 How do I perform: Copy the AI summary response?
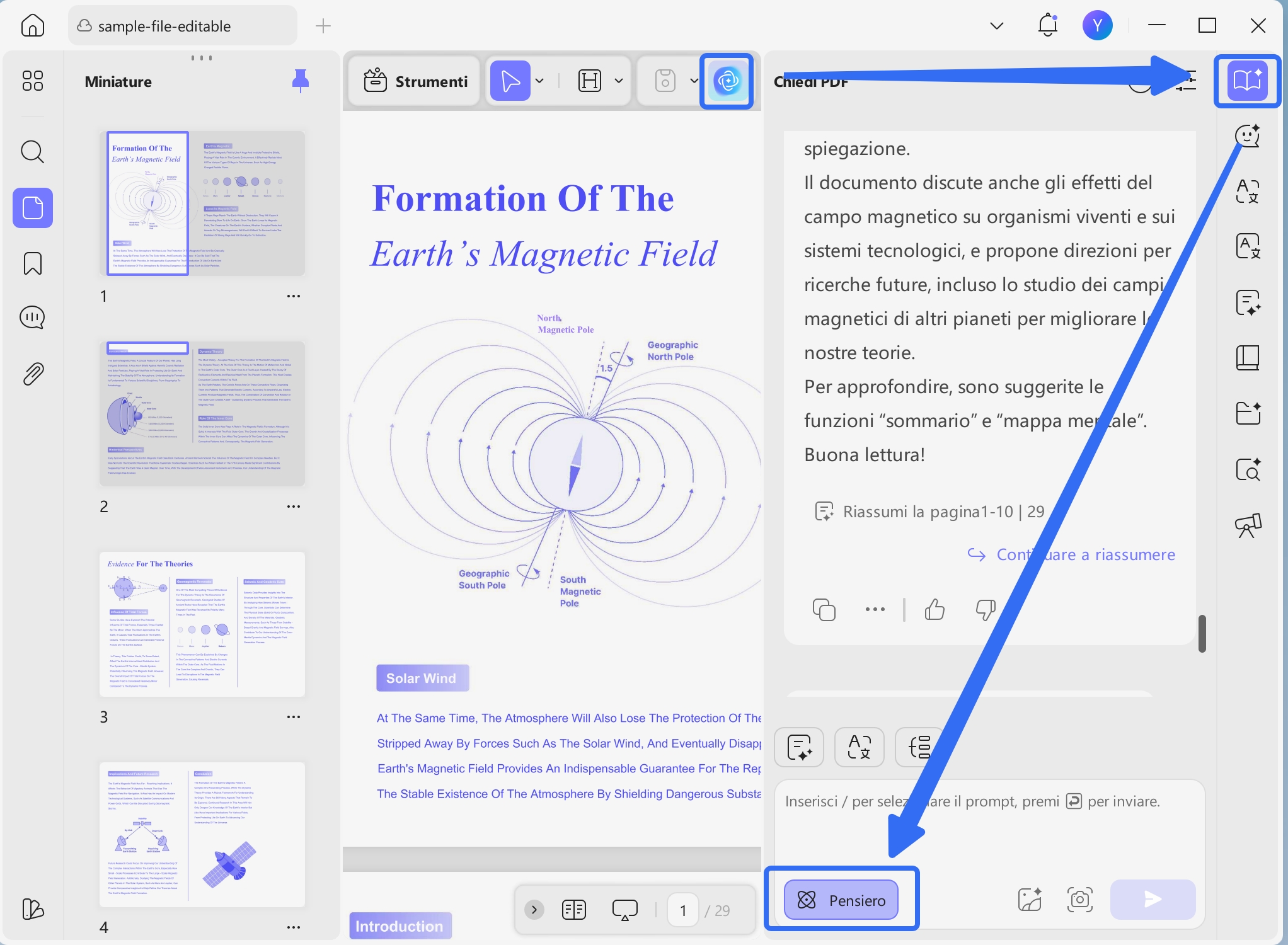(x=824, y=610)
